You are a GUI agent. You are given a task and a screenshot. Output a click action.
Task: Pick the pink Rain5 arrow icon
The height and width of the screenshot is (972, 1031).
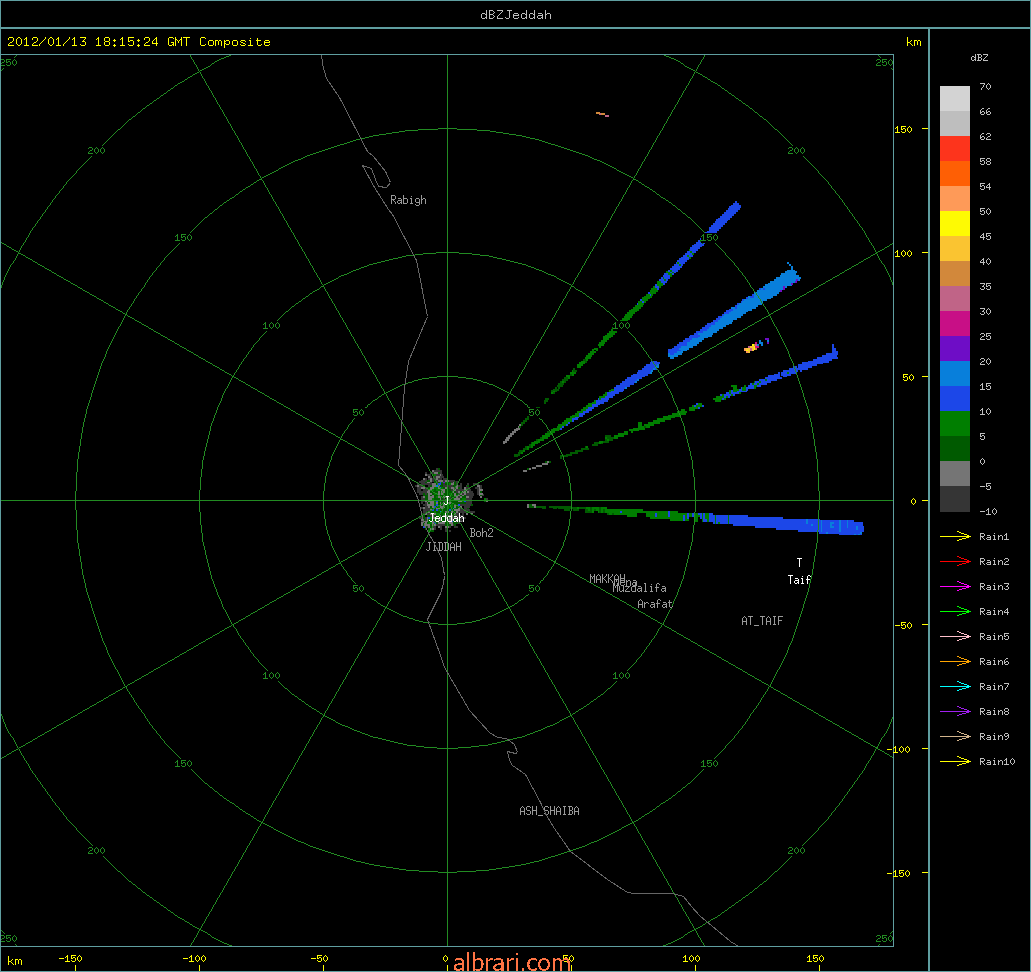tap(955, 637)
